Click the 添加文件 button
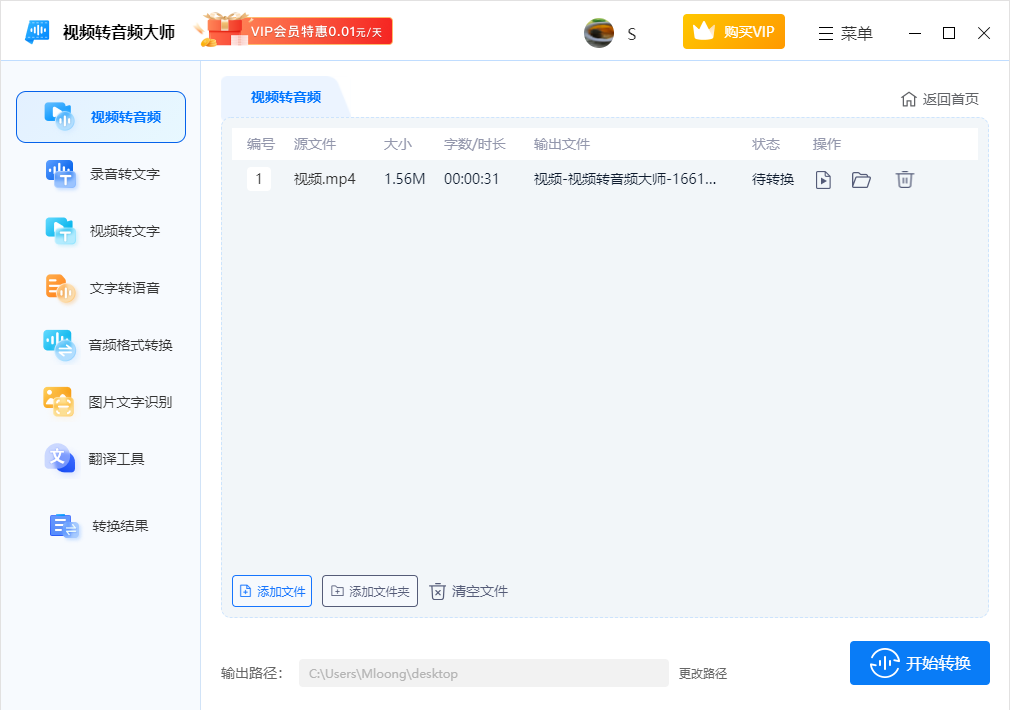Viewport: 1010px width, 710px height. (x=272, y=591)
